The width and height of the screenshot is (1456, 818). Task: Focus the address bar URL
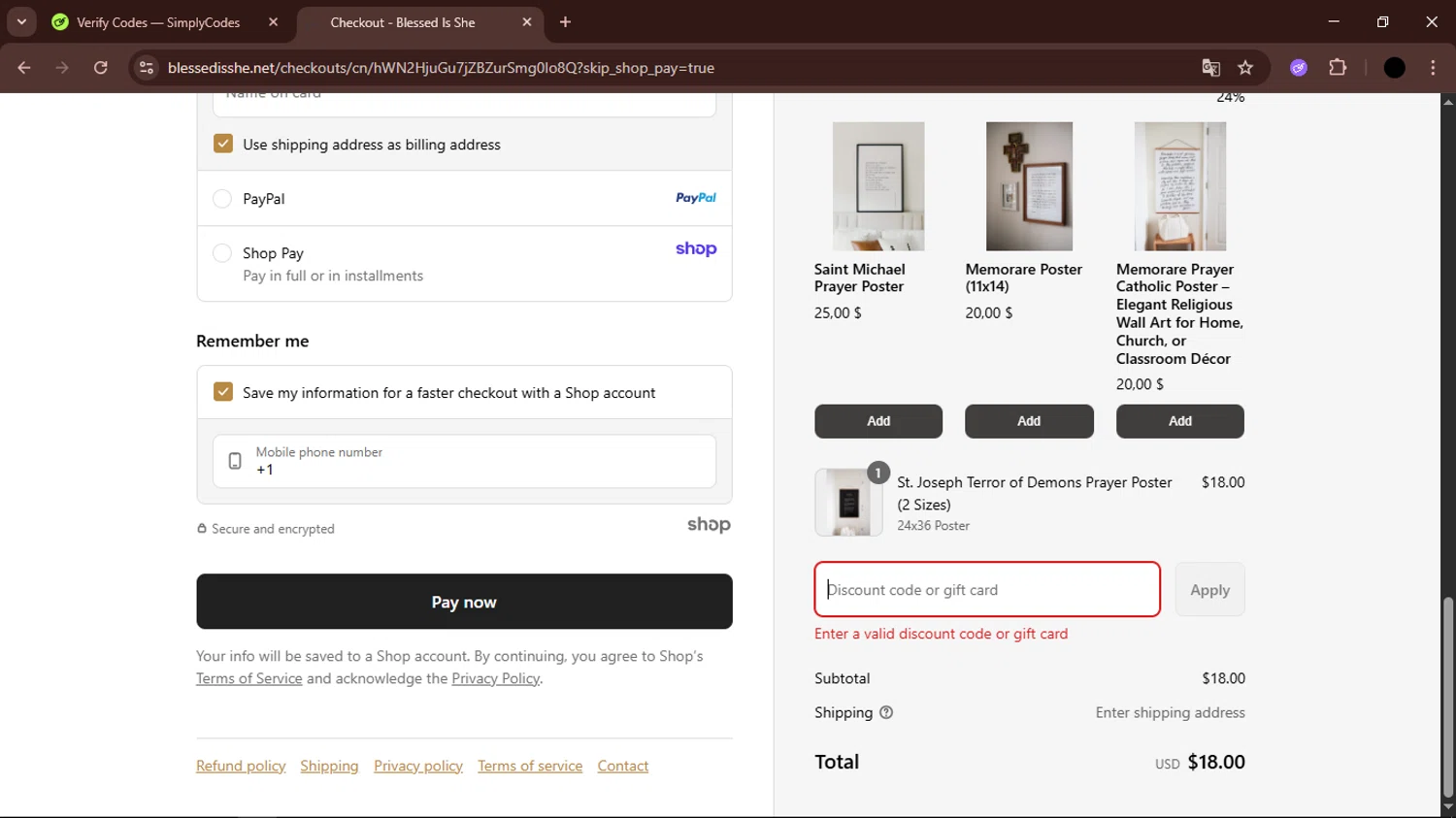(x=441, y=68)
